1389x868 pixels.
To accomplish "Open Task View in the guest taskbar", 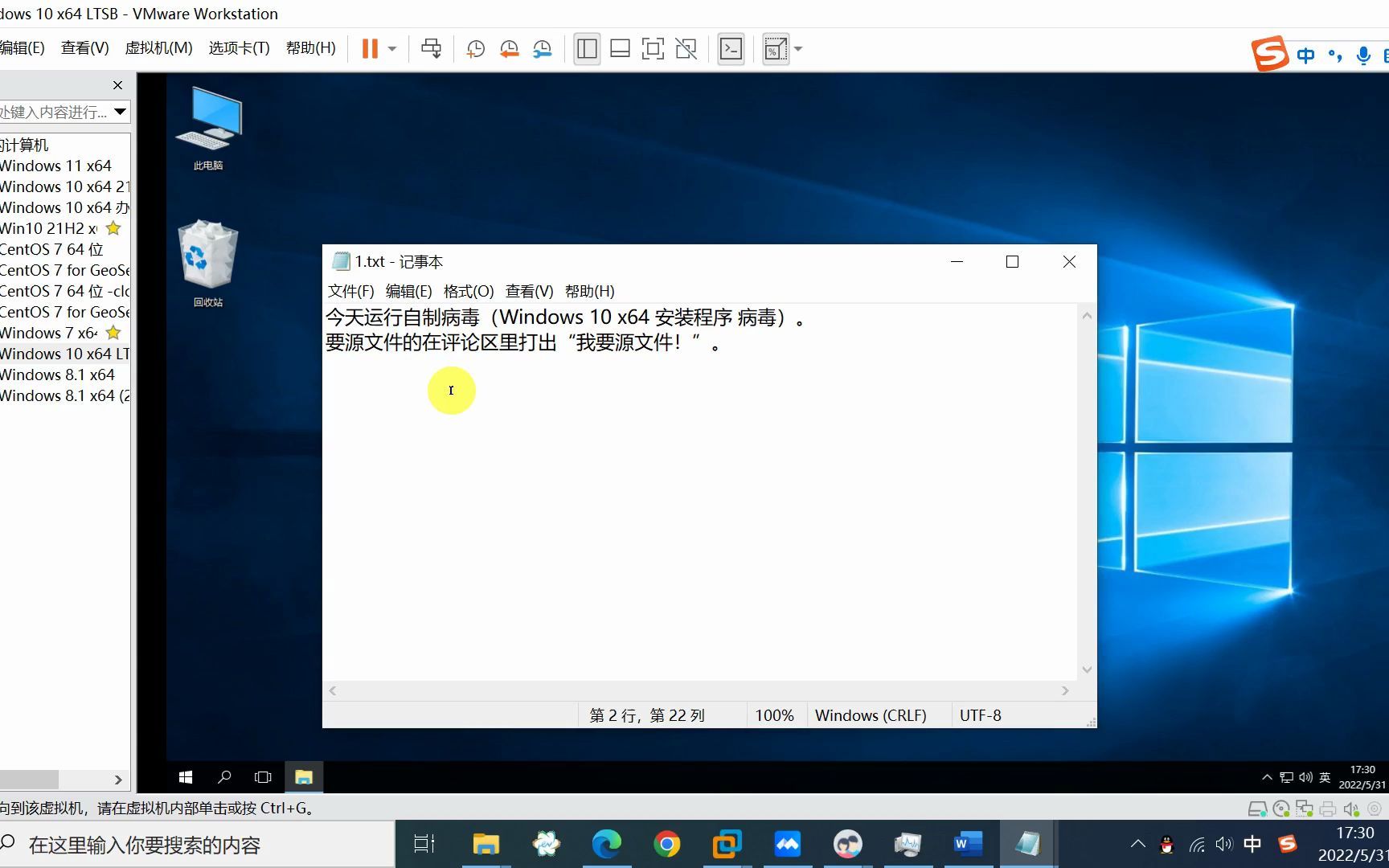I will pos(263,777).
